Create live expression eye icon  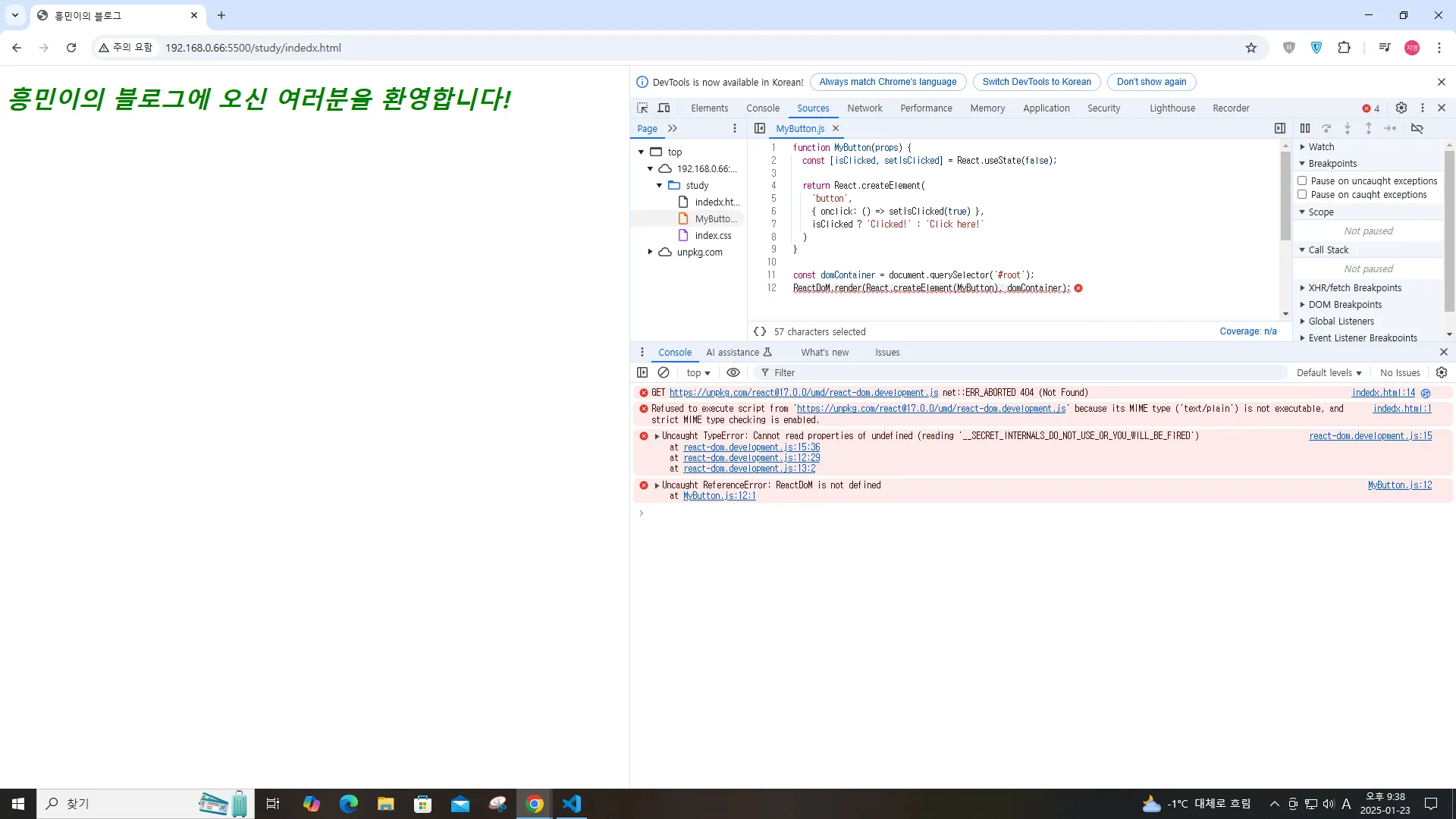click(733, 372)
